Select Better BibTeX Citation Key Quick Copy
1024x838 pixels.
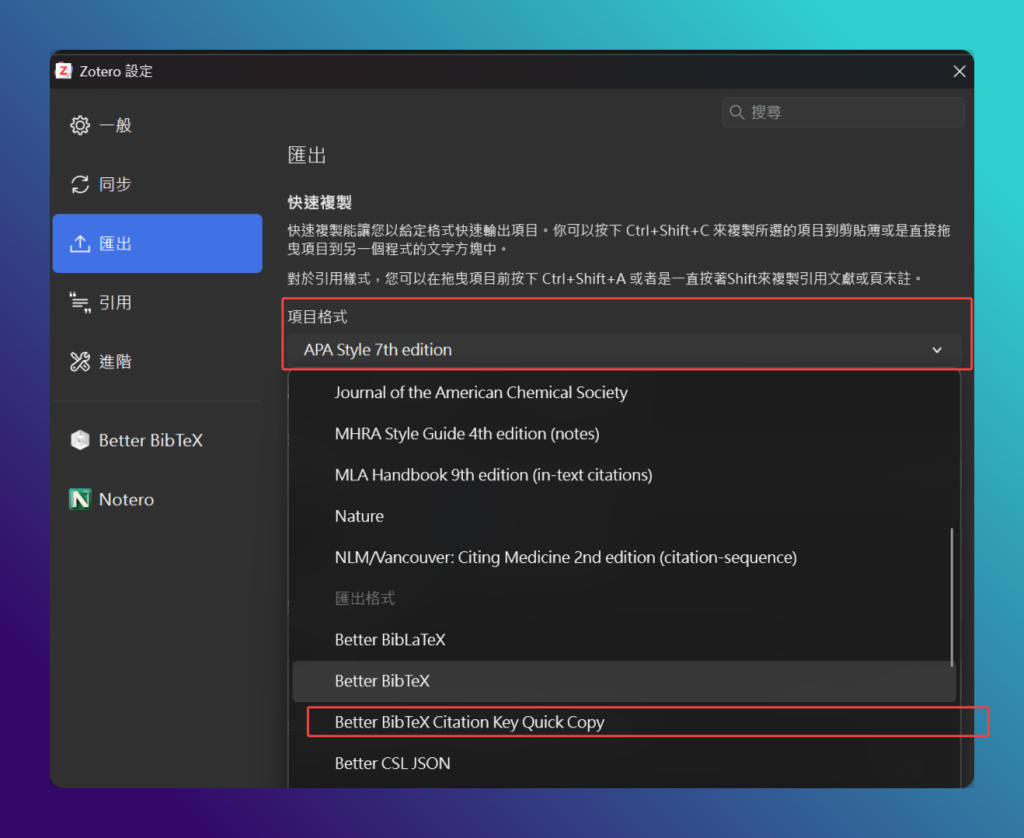(624, 722)
